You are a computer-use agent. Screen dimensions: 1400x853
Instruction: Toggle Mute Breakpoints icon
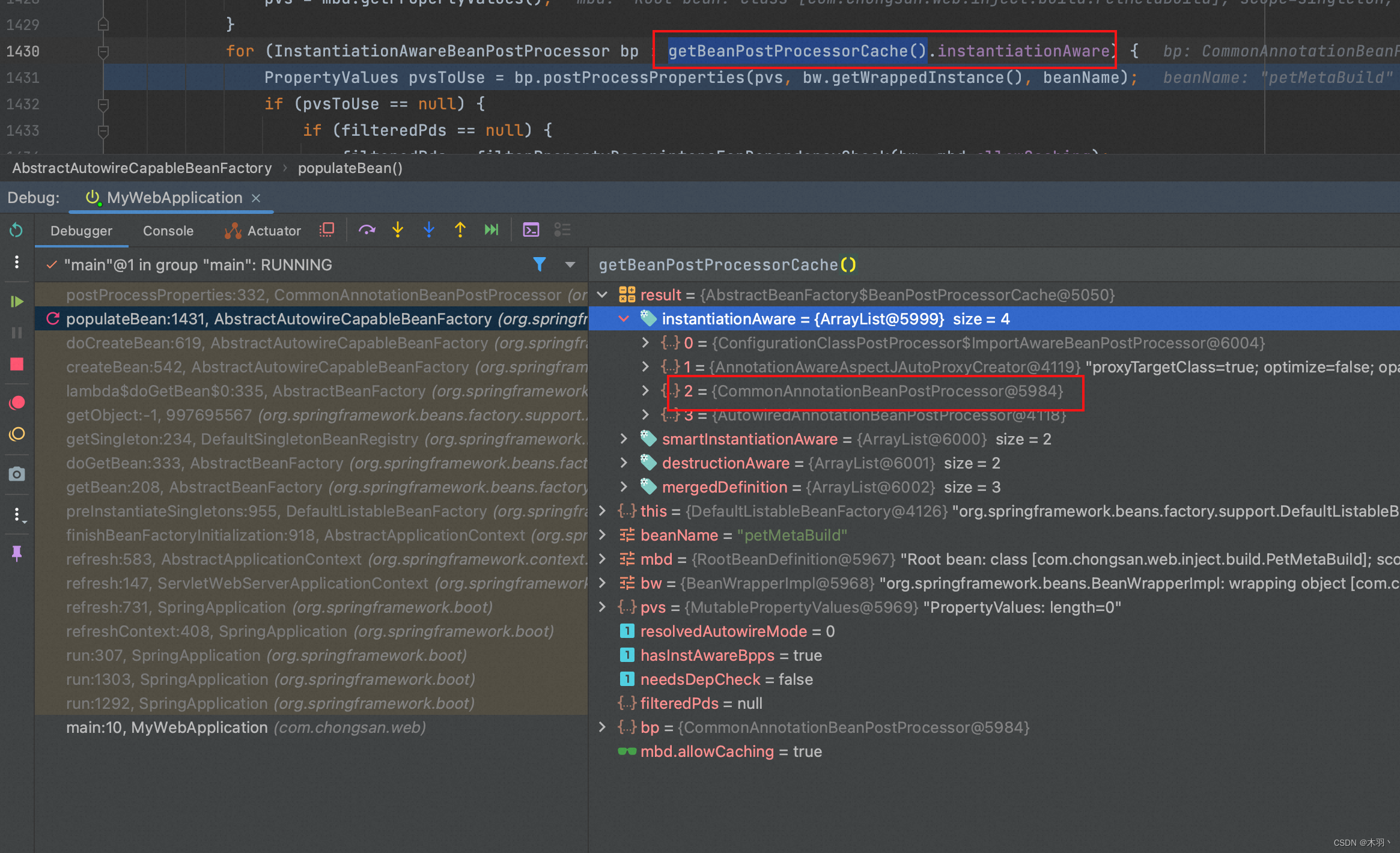pos(17,434)
